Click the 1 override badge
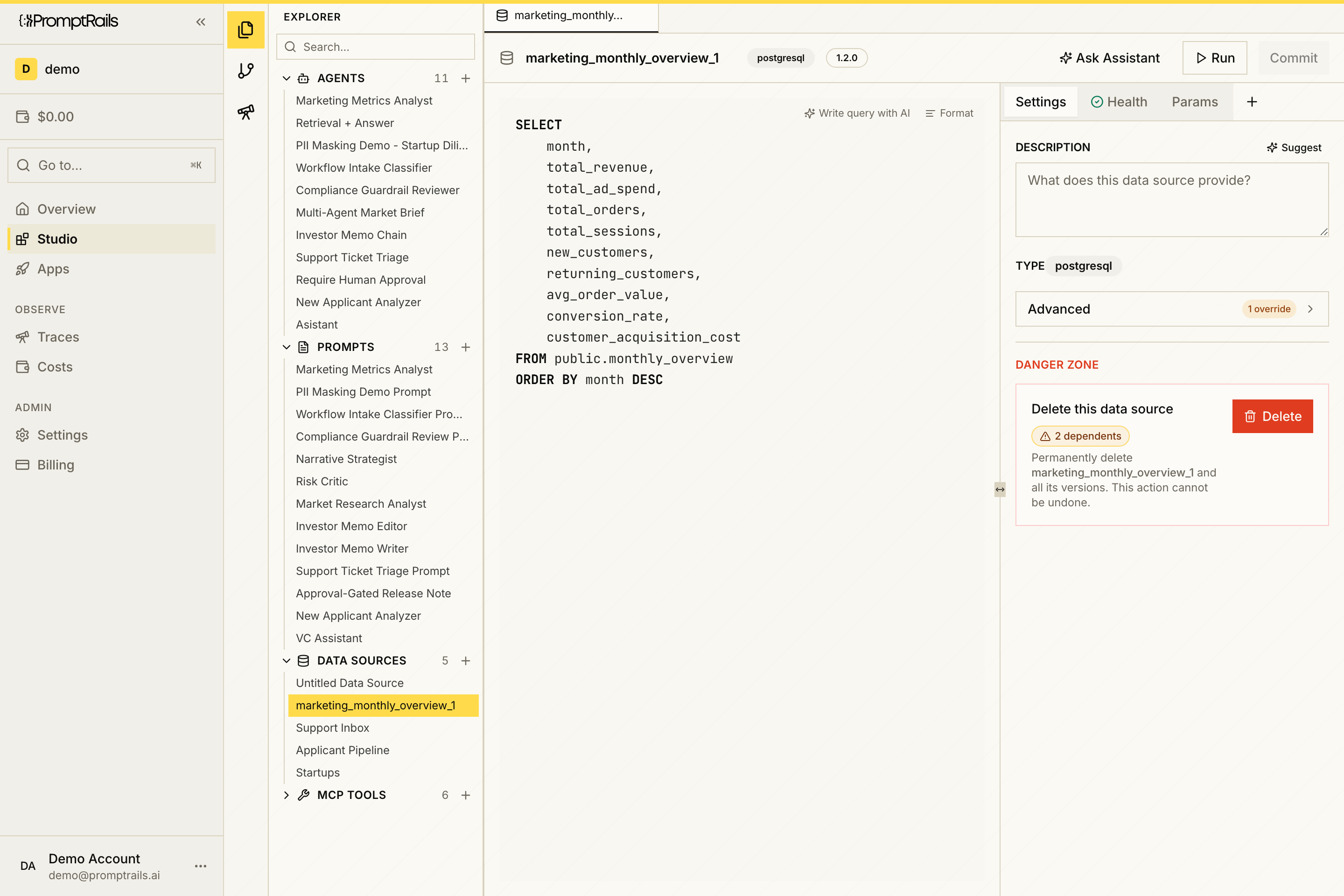The image size is (1344, 896). (1268, 308)
